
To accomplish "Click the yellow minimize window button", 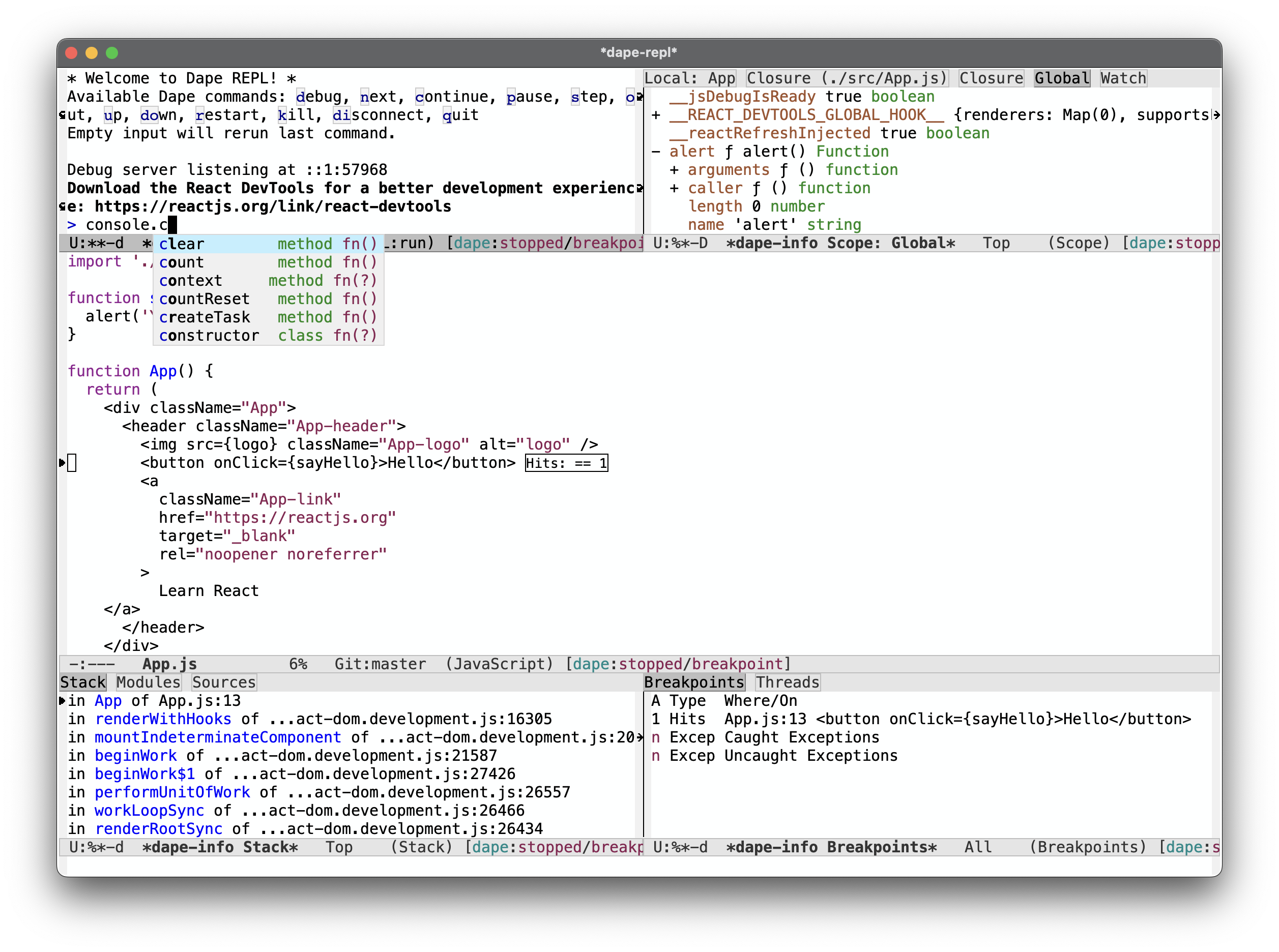I will (x=92, y=53).
